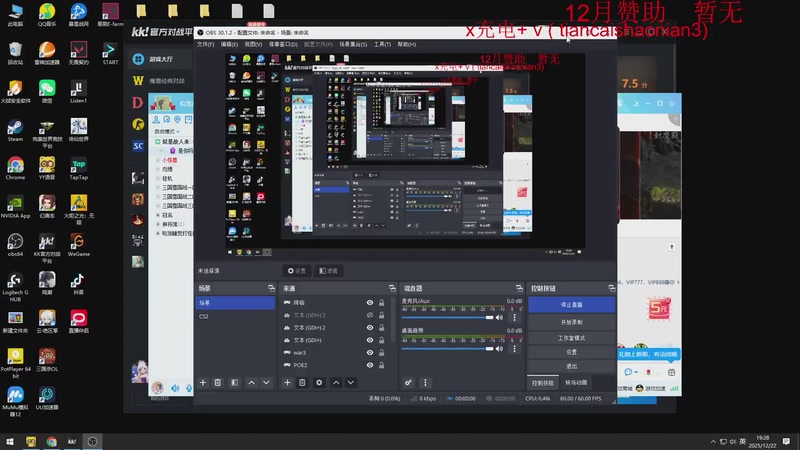
Task: Select the first highlighted scene in Scenes list
Action: click(x=235, y=303)
